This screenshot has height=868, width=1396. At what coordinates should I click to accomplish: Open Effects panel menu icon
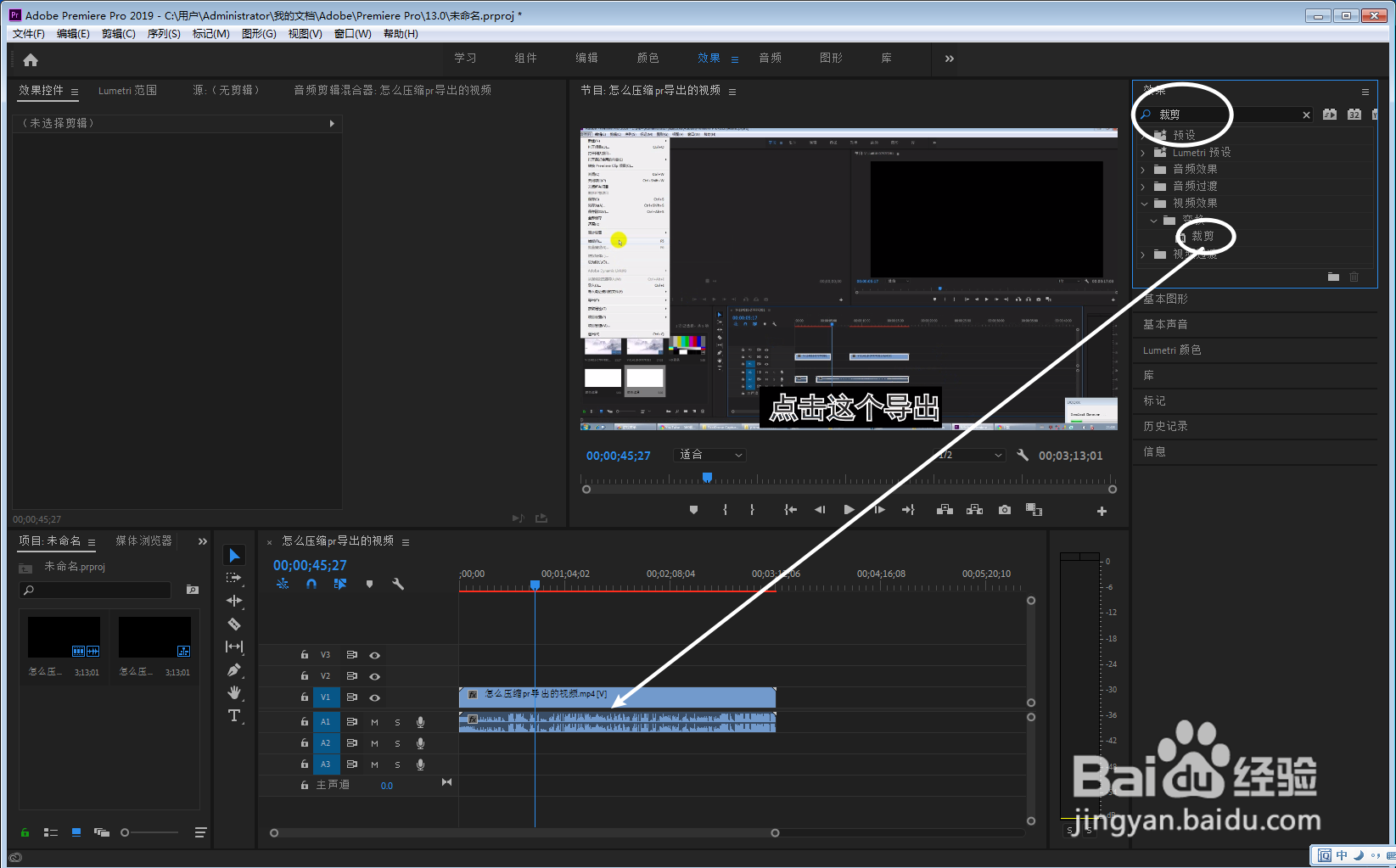[1365, 92]
